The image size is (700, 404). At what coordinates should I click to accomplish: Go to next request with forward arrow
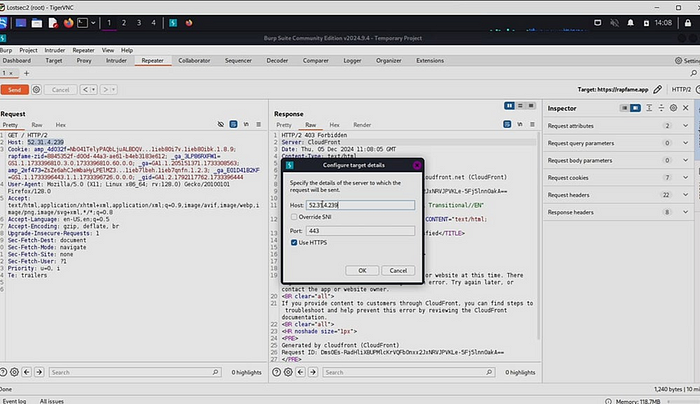coord(105,90)
